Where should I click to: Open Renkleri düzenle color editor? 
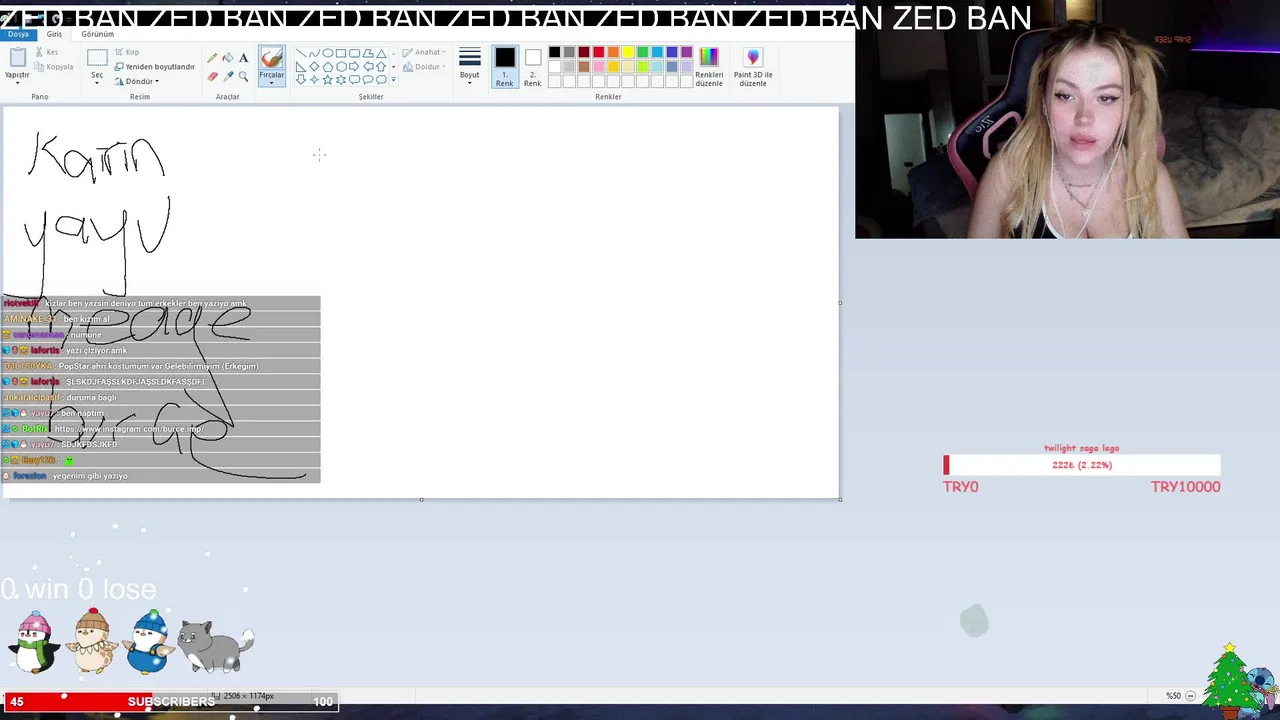[709, 67]
